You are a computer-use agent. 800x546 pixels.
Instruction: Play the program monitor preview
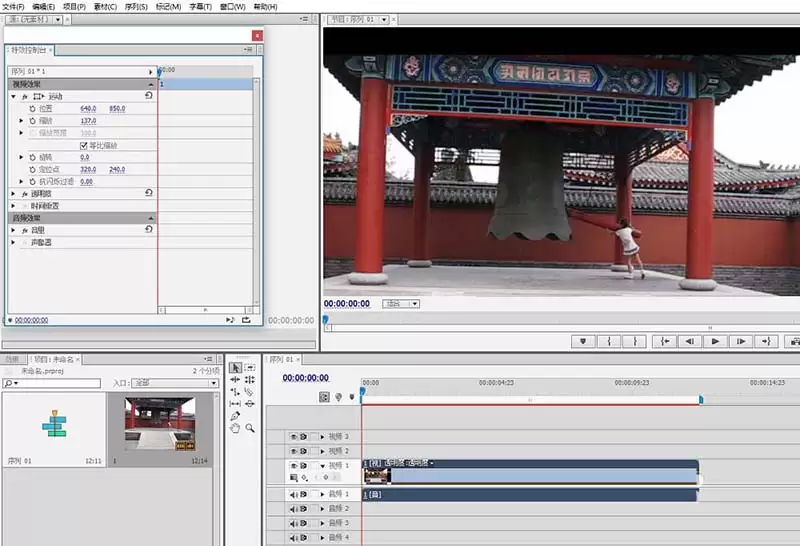click(x=715, y=341)
